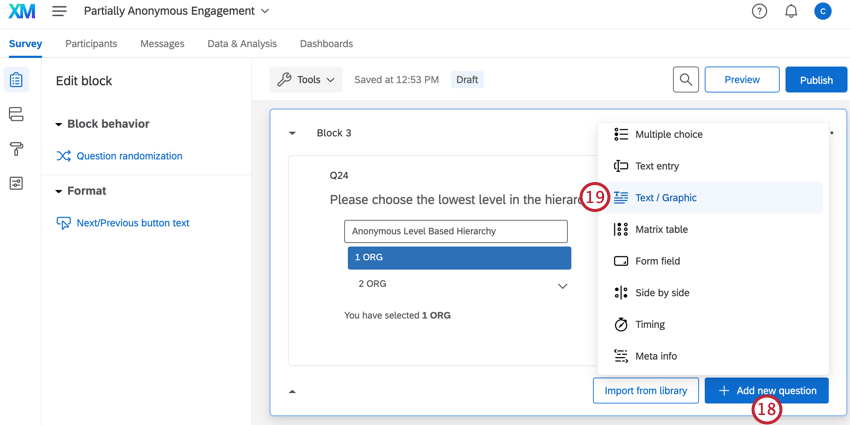The height and width of the screenshot is (425, 850).
Task: Choose Matrix table from question menu
Action: click(x=661, y=230)
